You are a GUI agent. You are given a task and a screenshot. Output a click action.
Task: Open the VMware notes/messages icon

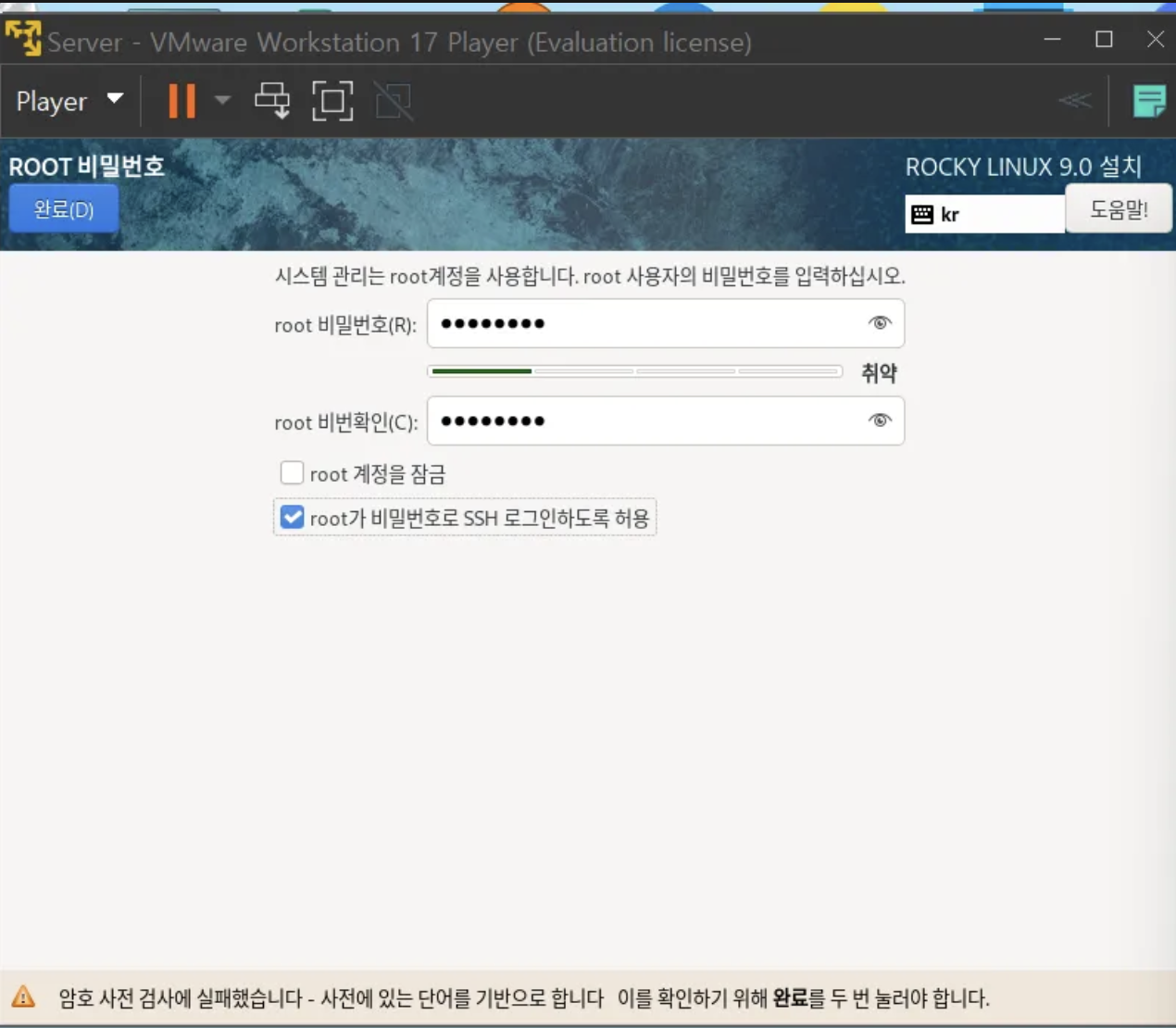click(1149, 100)
